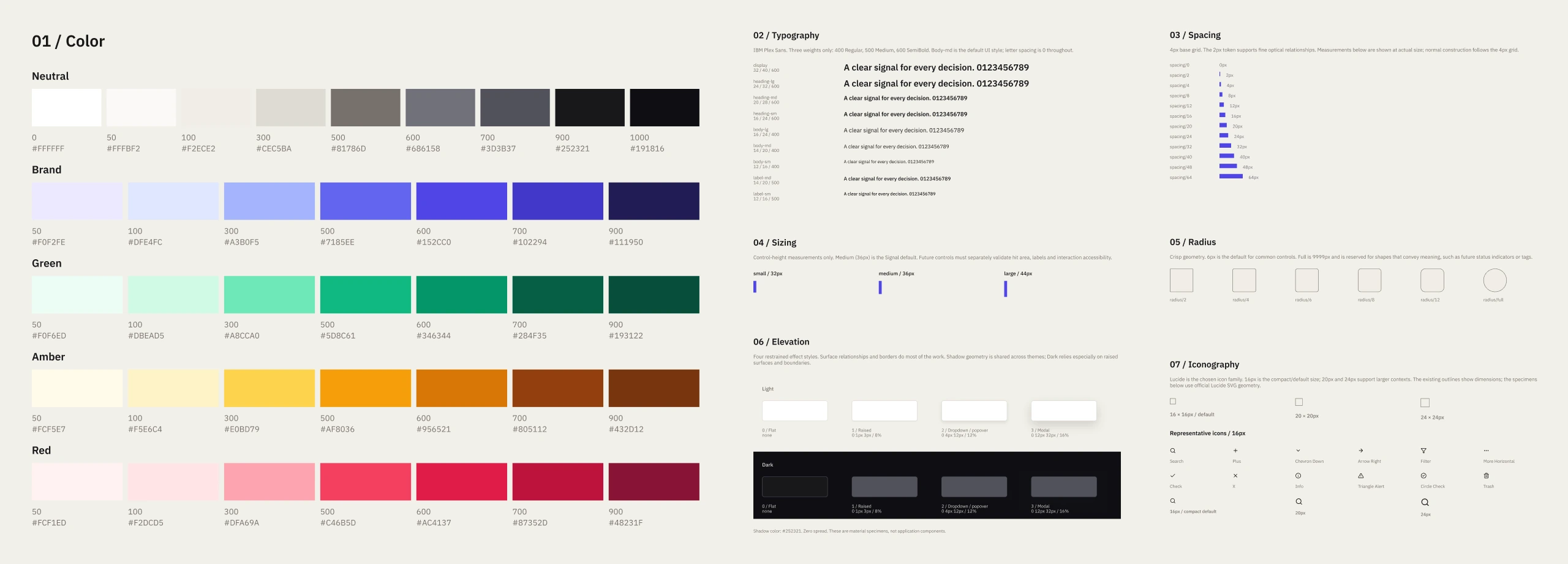Click the radius/12 shape specimen
Viewport: 1568px width, 564px height.
pos(1432,280)
